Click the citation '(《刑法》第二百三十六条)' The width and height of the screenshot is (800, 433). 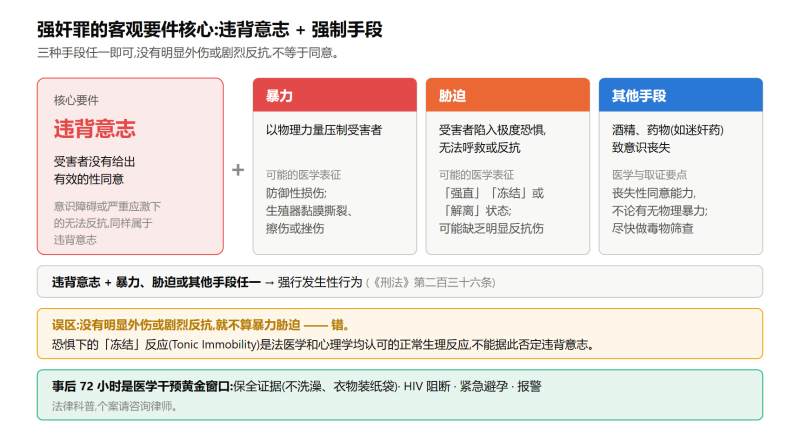click(x=431, y=283)
